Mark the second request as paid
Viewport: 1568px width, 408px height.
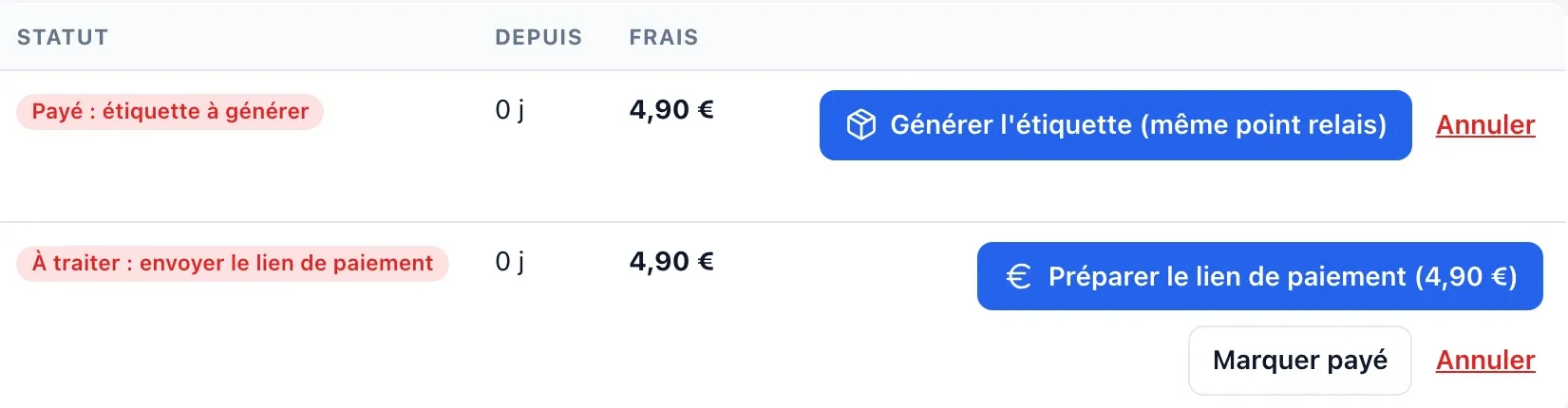1299,361
